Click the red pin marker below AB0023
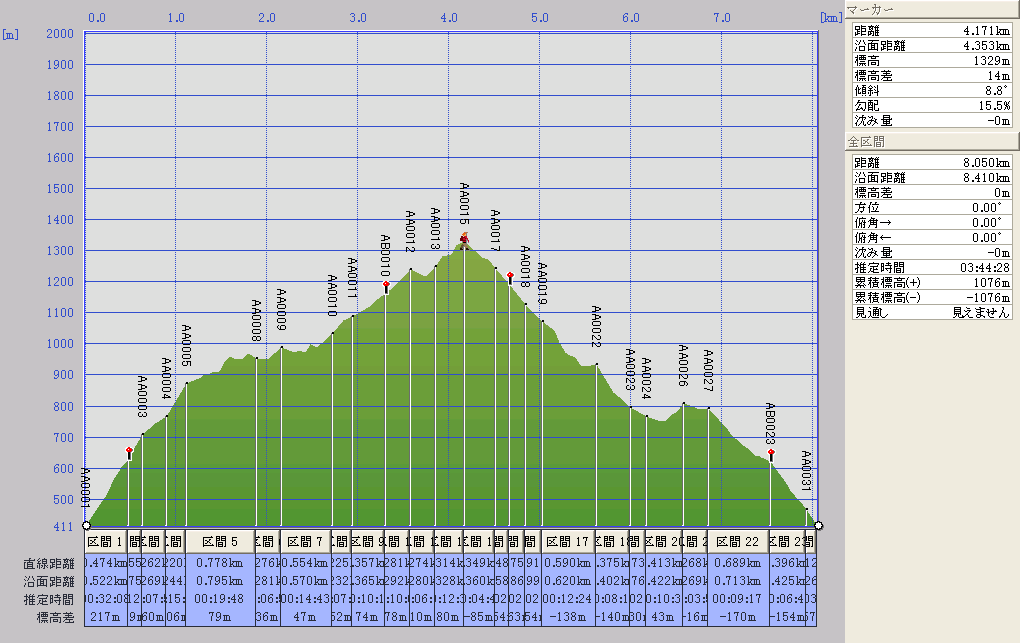The image size is (1020, 643). (x=771, y=453)
